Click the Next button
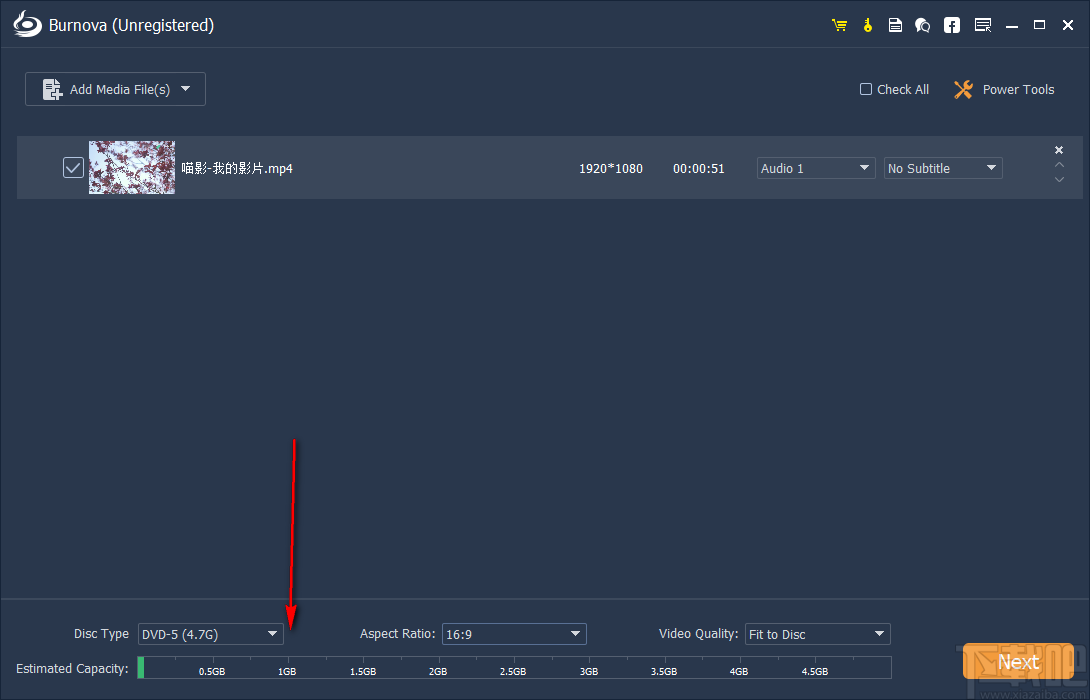The width and height of the screenshot is (1090, 700). (x=1018, y=661)
